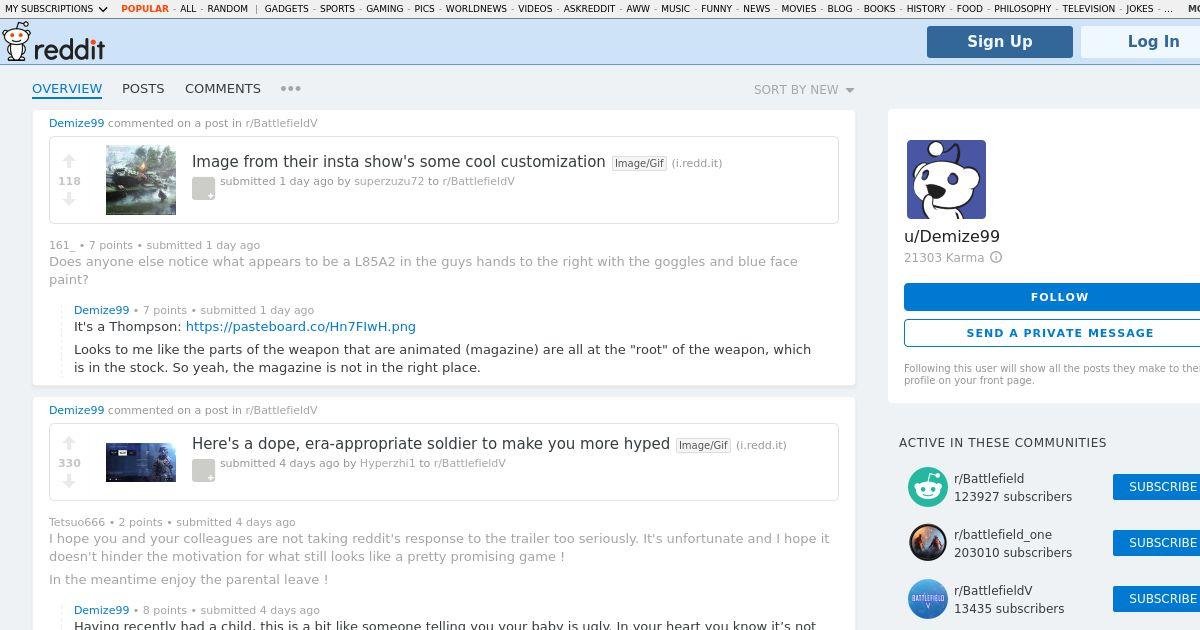Viewport: 1200px width, 630px height.
Task: Send a private message to Demize99
Action: pos(1052,333)
